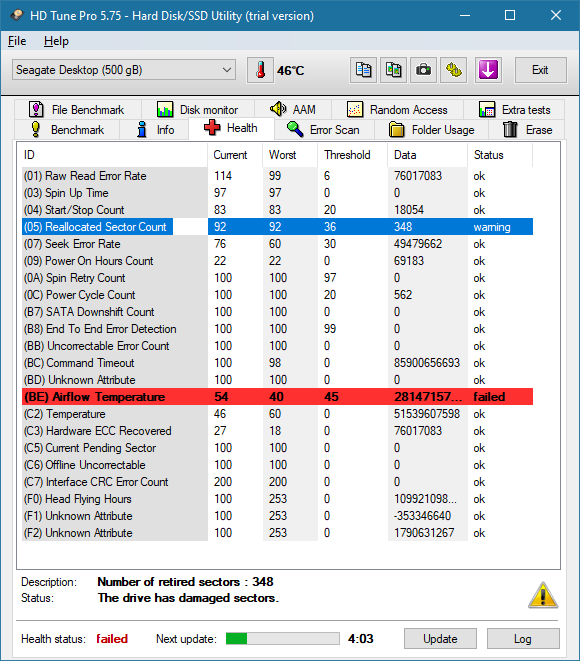Viewport: 580px width, 661px height.
Task: Click the thermometer temperature icon
Action: [260, 70]
